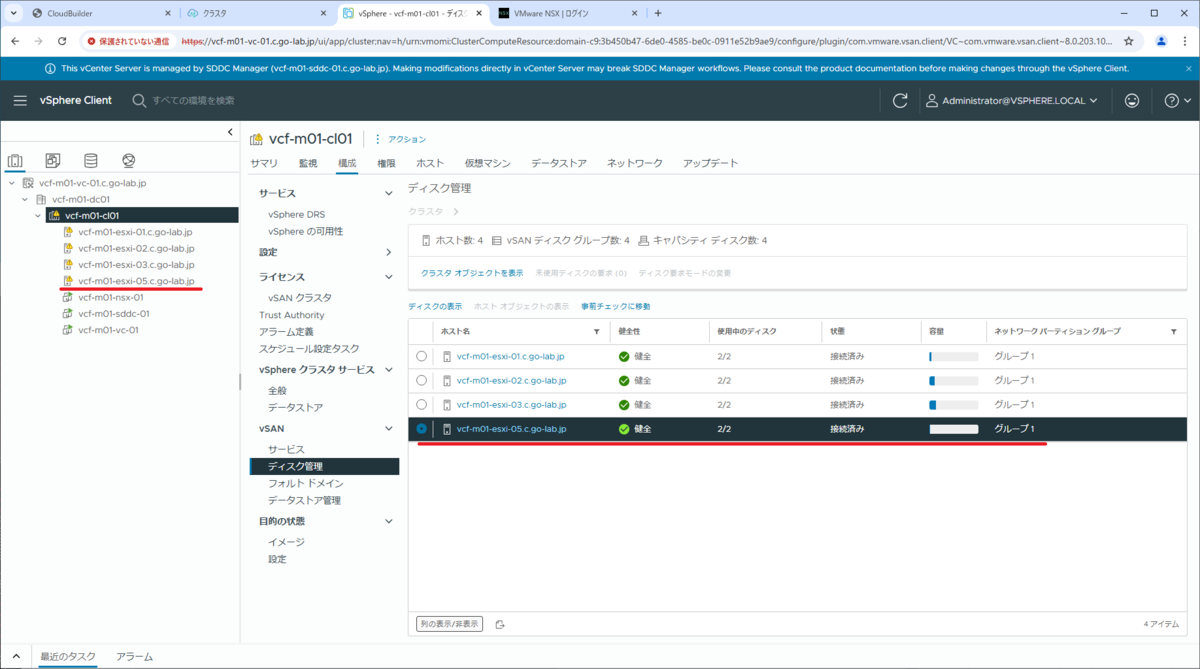Open the ネットワーク tab
The image size is (1200, 669).
coord(635,163)
